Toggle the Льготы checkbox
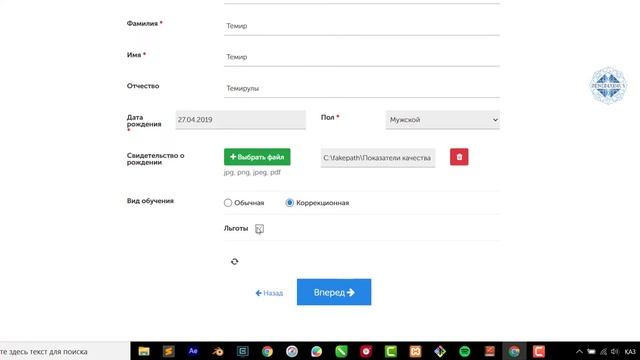 click(x=259, y=229)
